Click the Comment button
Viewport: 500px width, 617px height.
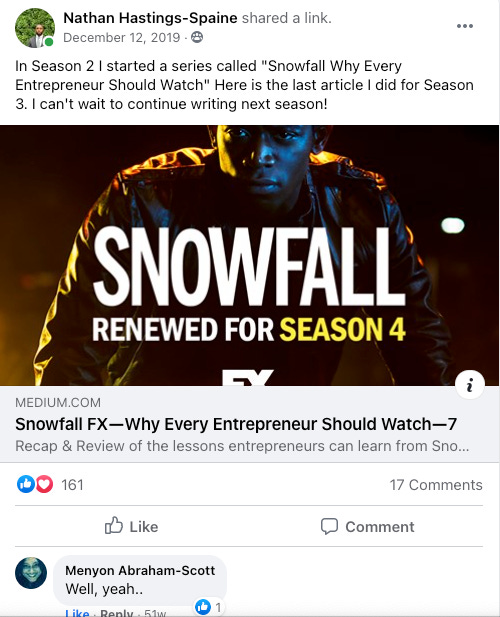(367, 526)
